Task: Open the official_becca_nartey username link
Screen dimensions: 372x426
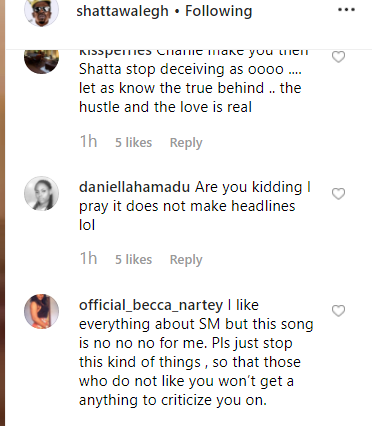Action: point(151,305)
